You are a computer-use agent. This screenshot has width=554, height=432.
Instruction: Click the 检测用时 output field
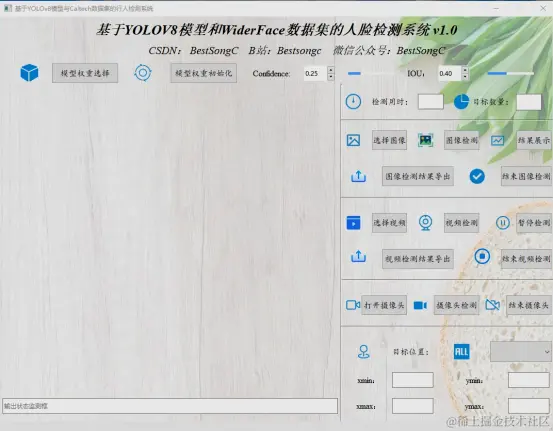[431, 102]
